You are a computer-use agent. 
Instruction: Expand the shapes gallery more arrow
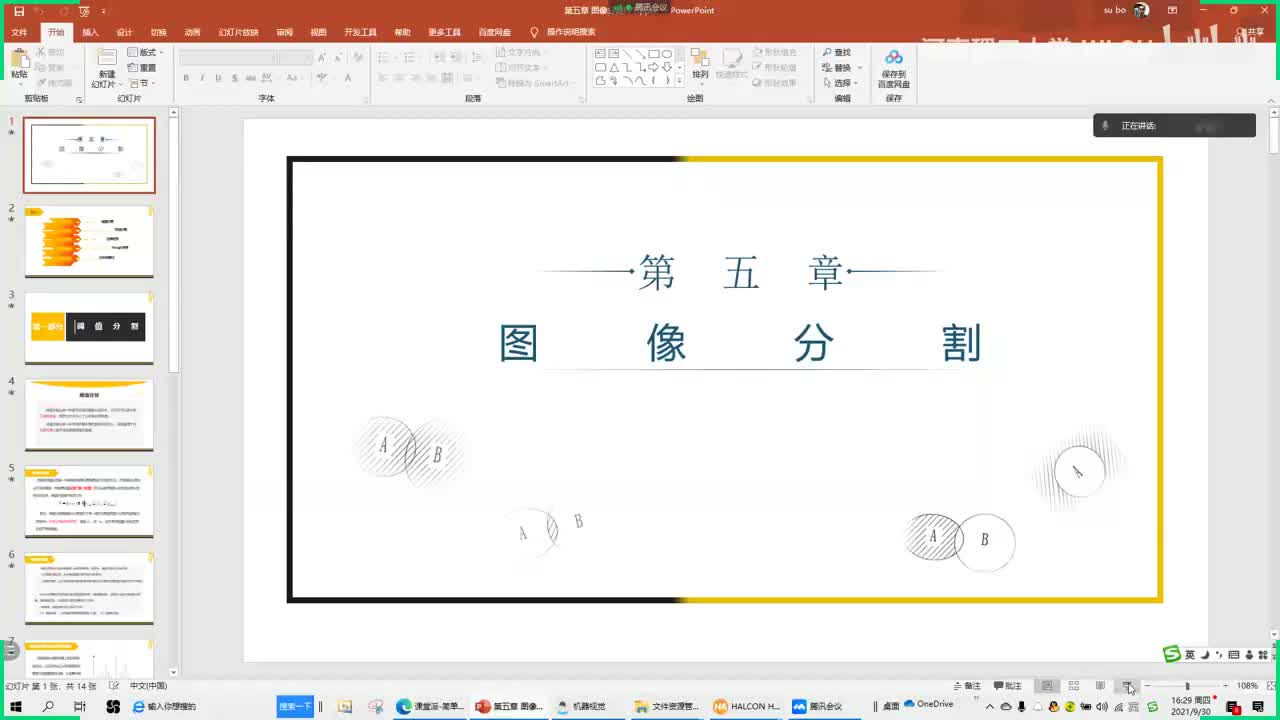pos(681,81)
